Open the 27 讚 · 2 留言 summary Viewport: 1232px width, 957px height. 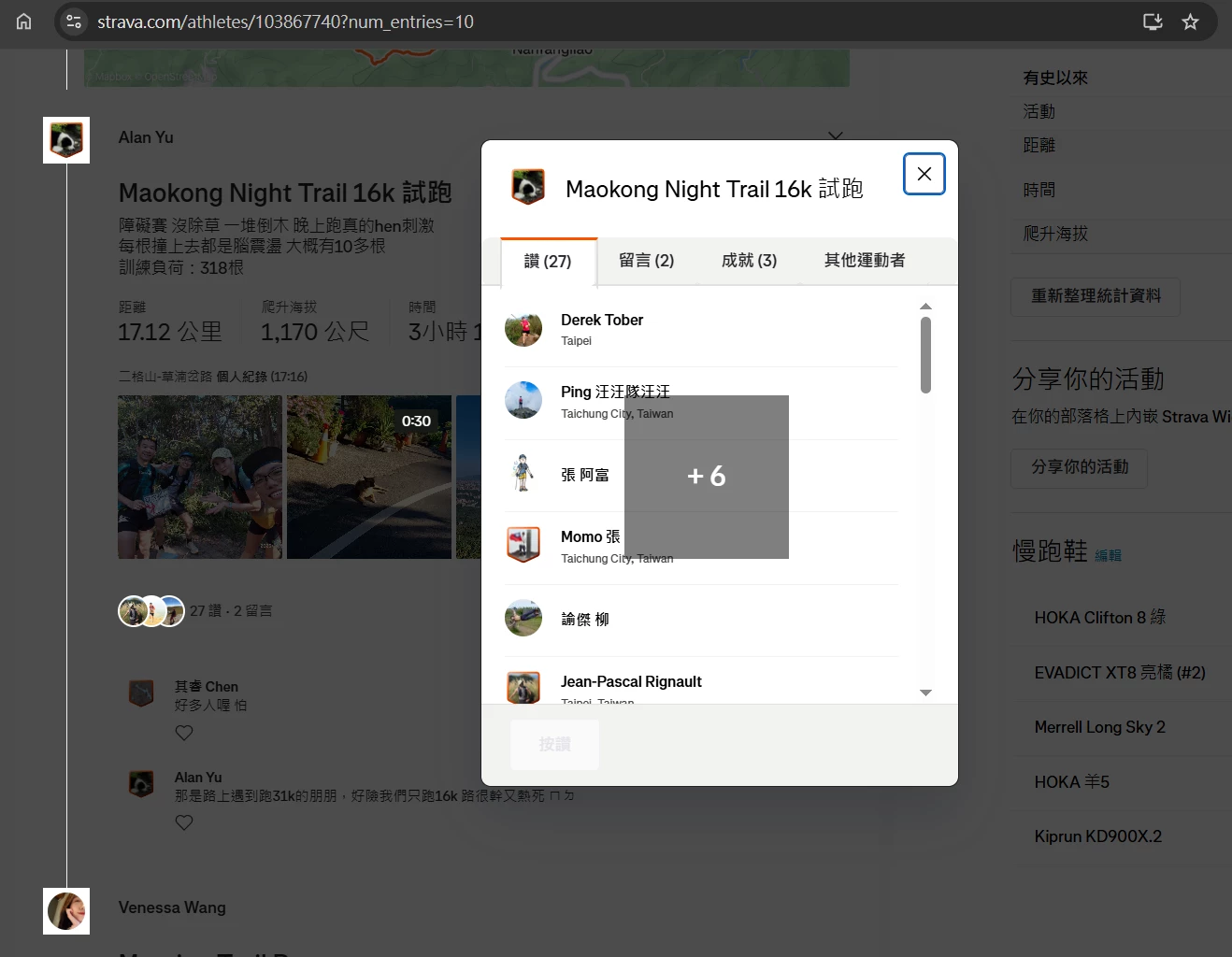point(231,611)
